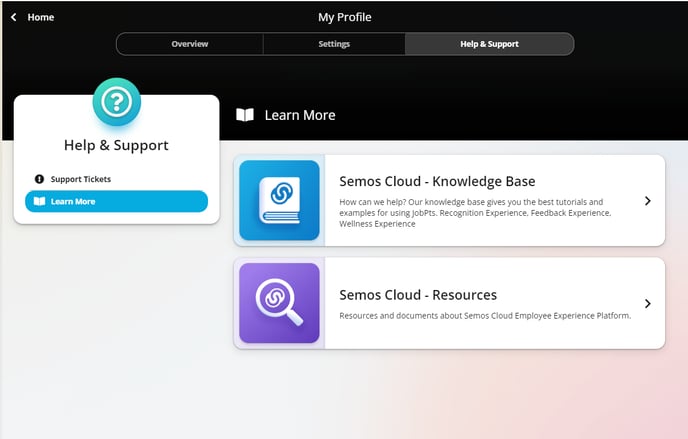
Task: Select the Learn More sidebar item
Action: pos(116,201)
